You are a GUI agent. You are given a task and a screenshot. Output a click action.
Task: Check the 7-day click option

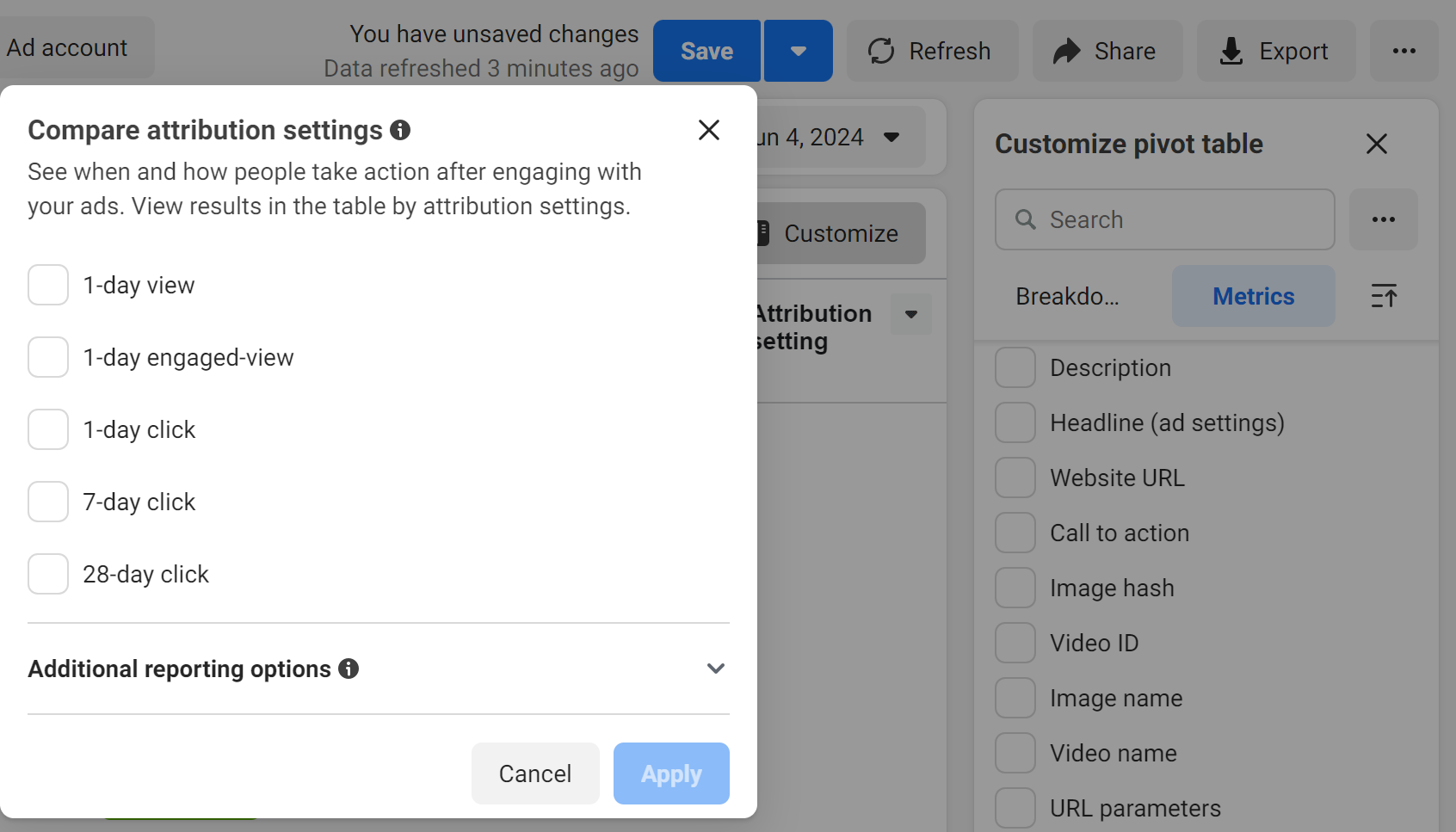tap(48, 502)
